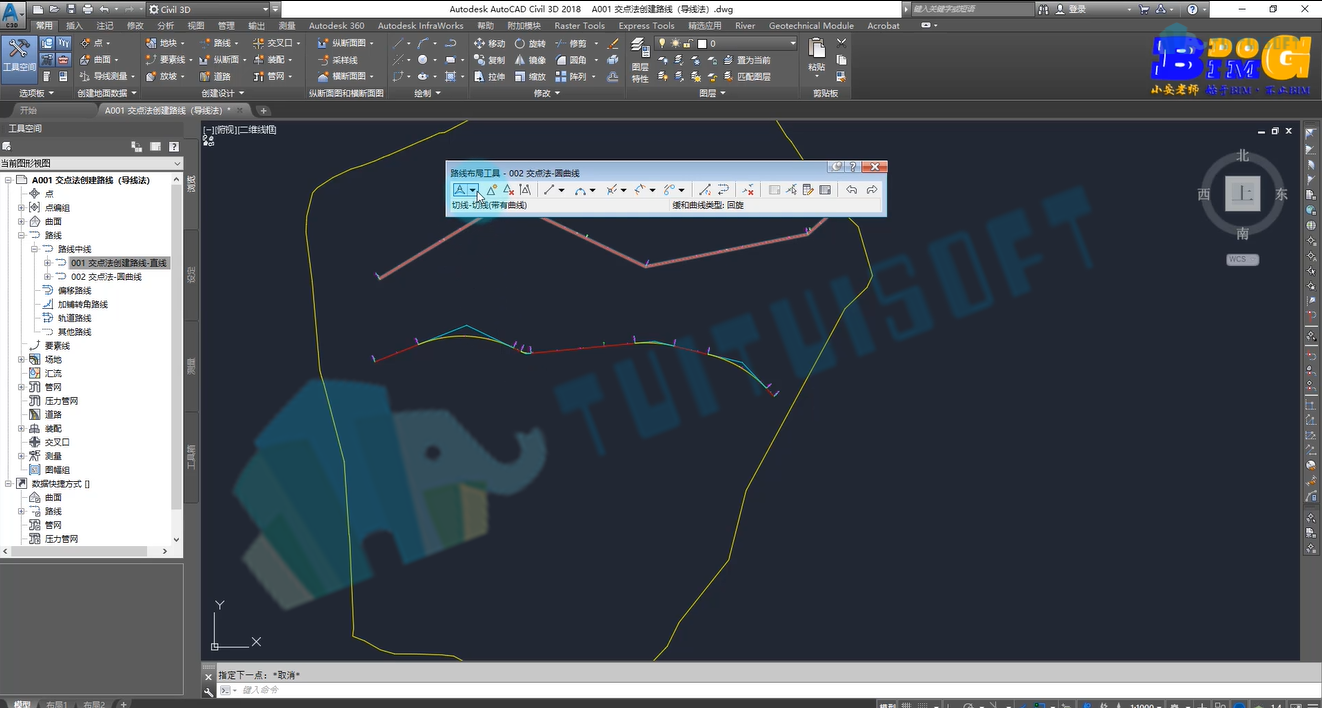Expand the 曲面 node in Toolspace tree
Viewport: 1322px width, 708px height.
click(22, 222)
